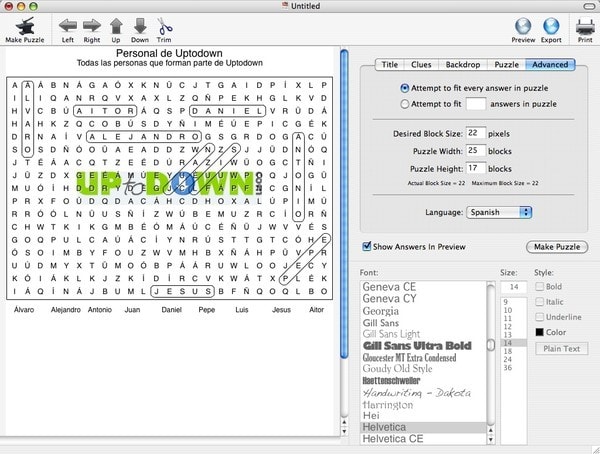Click the Desired Block Size field

(476, 133)
